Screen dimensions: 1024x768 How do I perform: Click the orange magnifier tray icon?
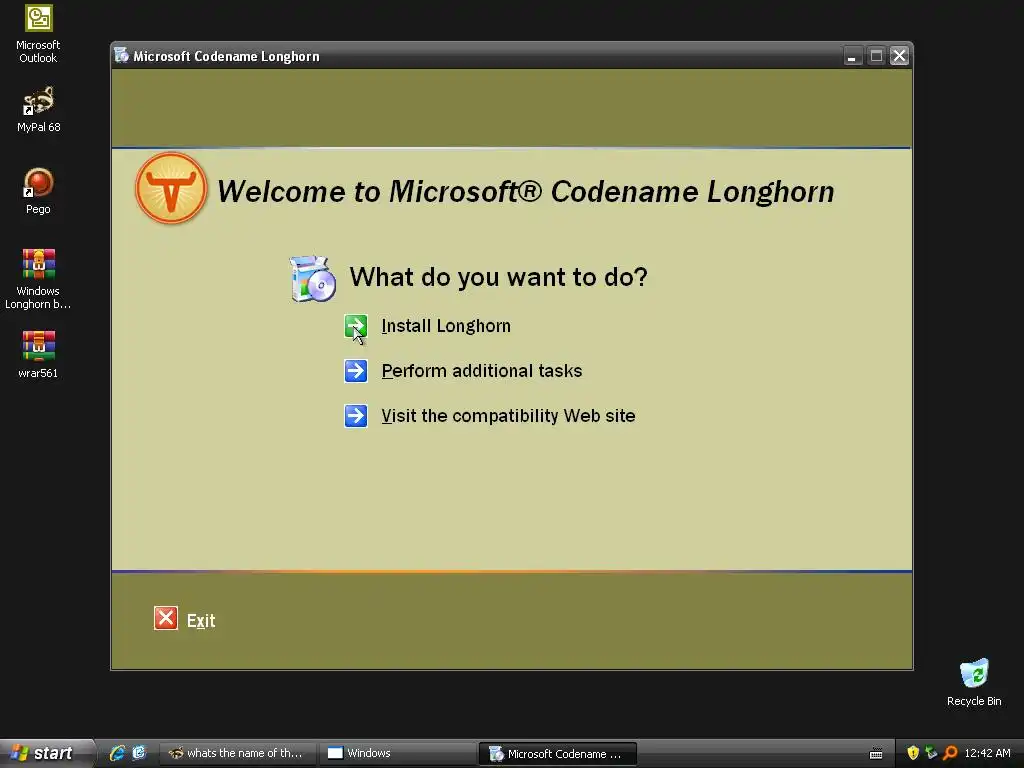[x=950, y=753]
